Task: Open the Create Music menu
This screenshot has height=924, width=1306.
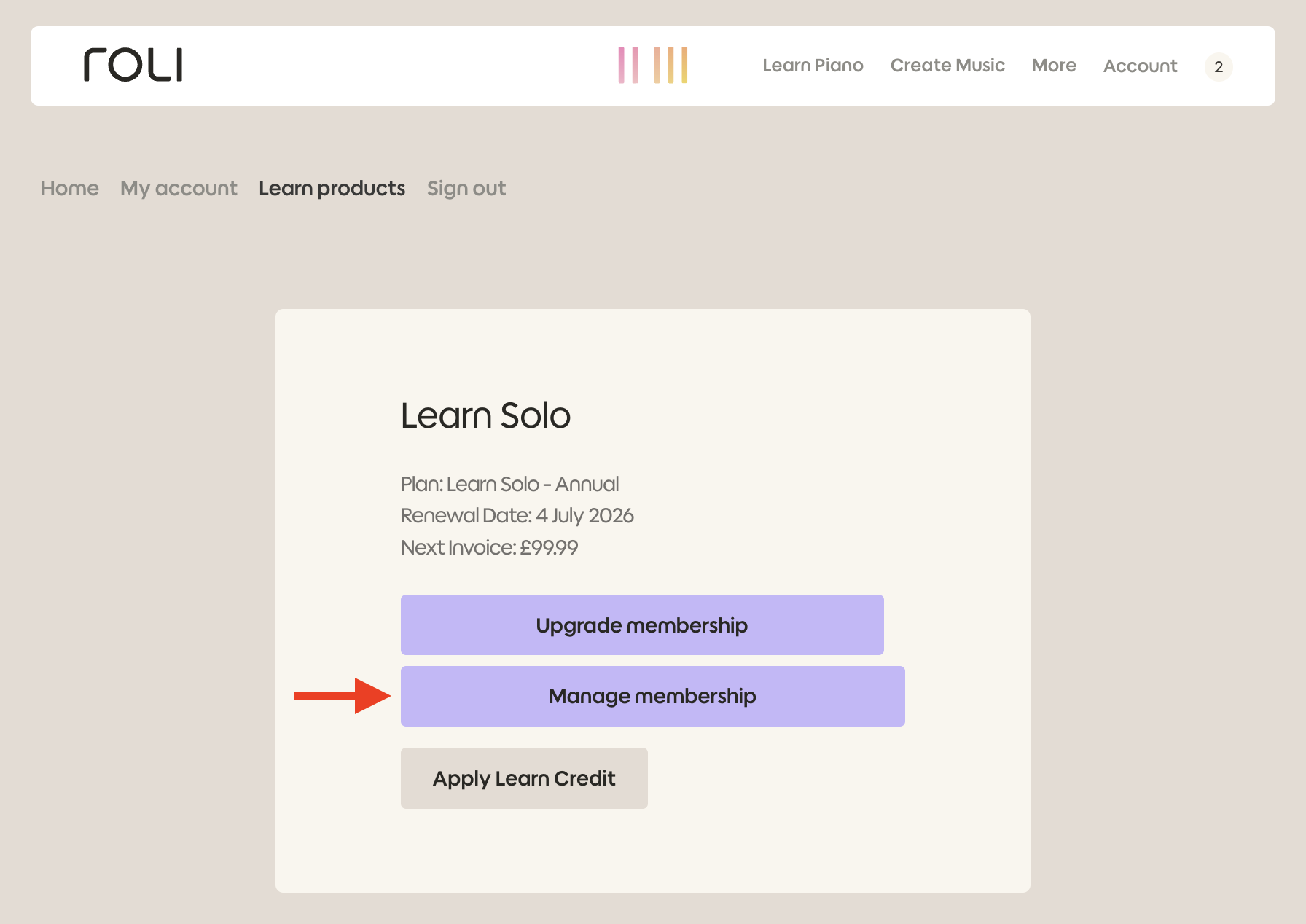Action: (x=947, y=66)
